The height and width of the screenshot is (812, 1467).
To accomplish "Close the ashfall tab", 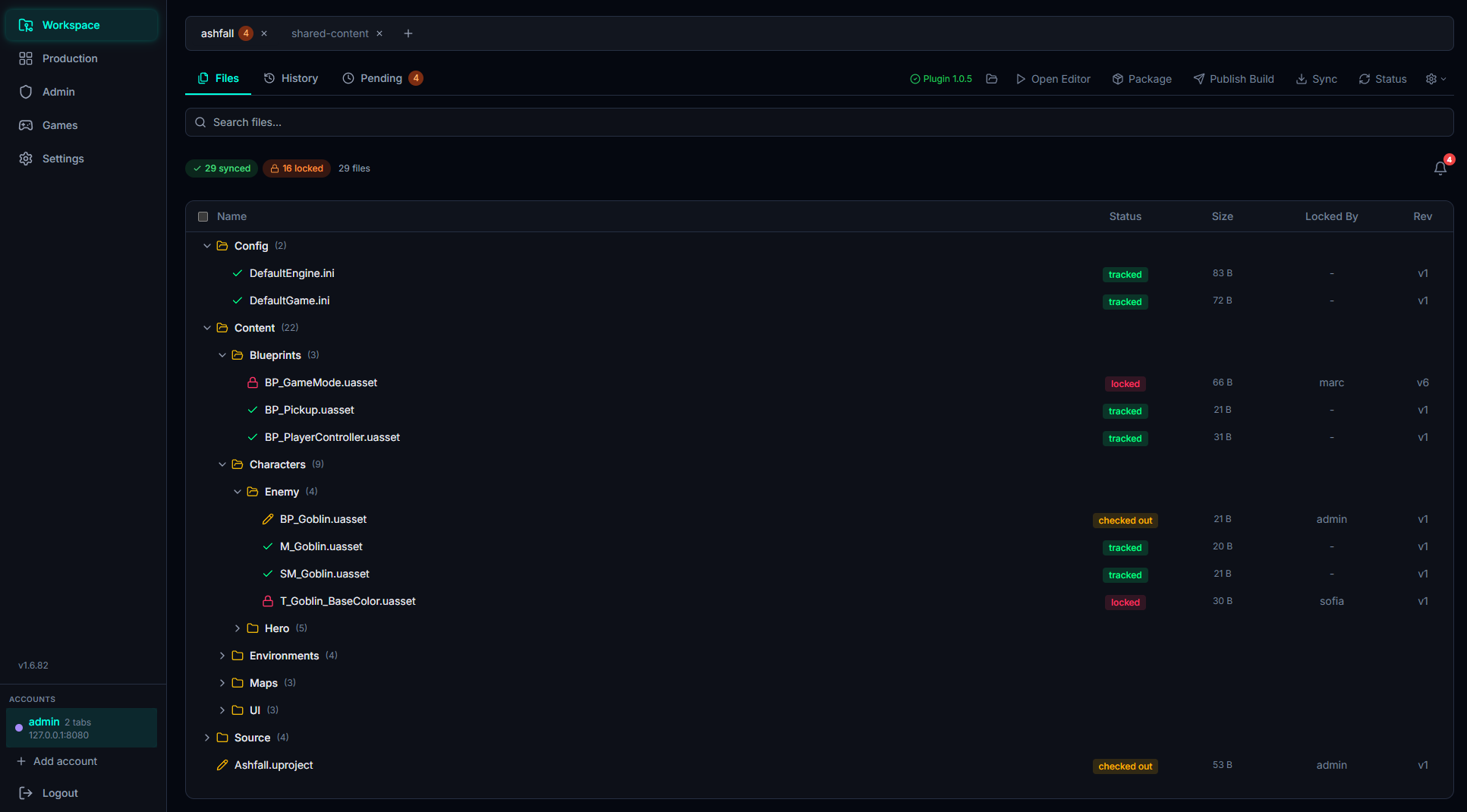I will tap(264, 33).
